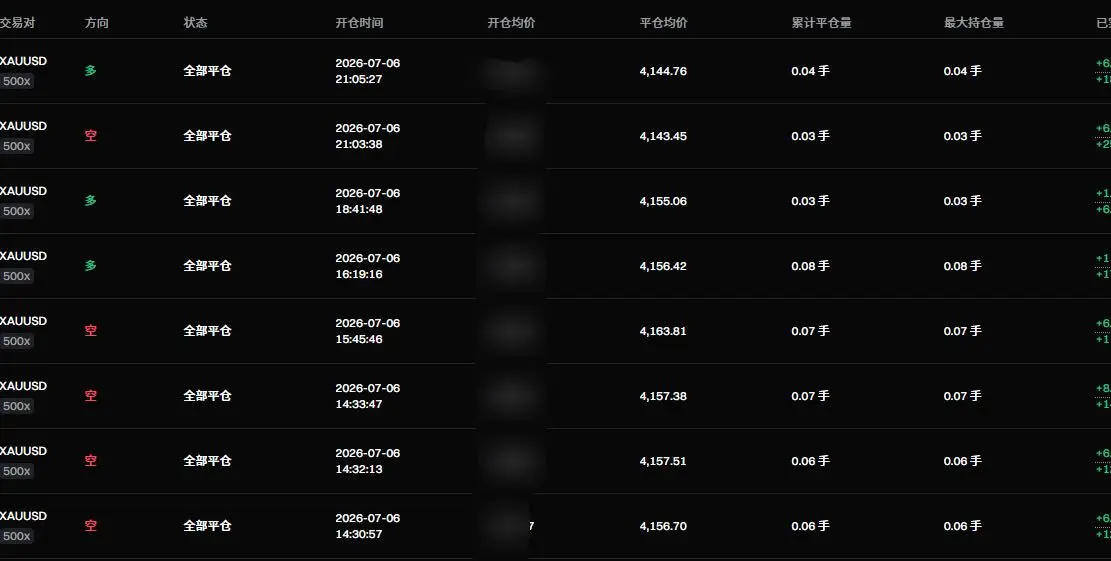This screenshot has width=1111, height=561.
Task: Click the 开仓均价 column header
Action: [x=511, y=23]
